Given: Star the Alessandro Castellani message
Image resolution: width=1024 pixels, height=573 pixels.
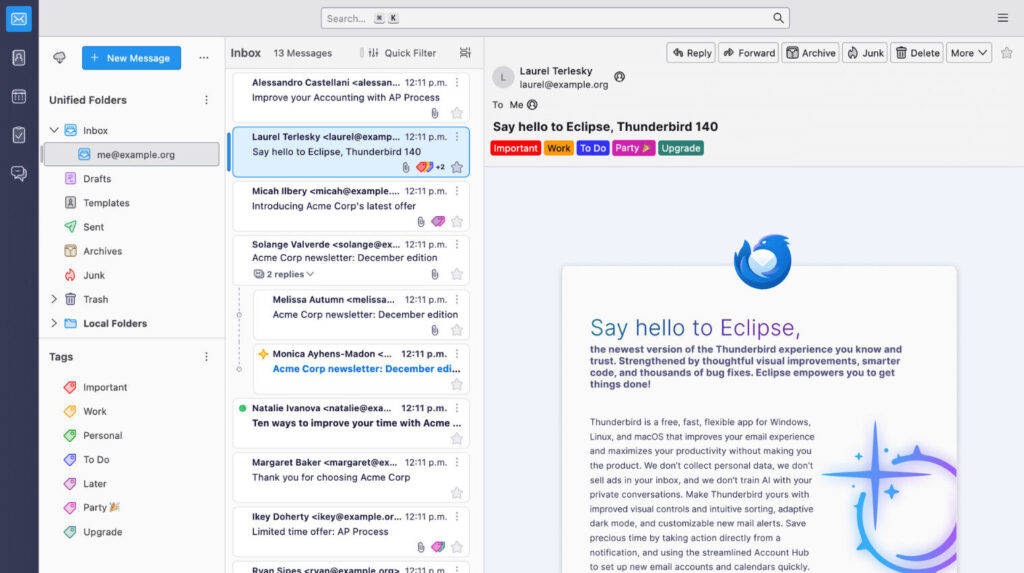Looking at the screenshot, I should coord(457,113).
